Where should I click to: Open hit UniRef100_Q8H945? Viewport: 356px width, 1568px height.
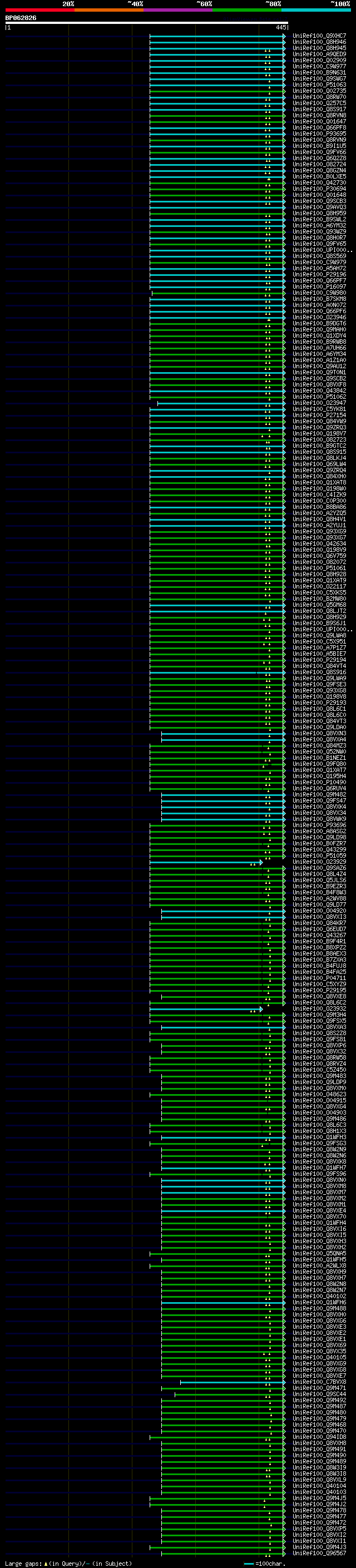[319, 48]
